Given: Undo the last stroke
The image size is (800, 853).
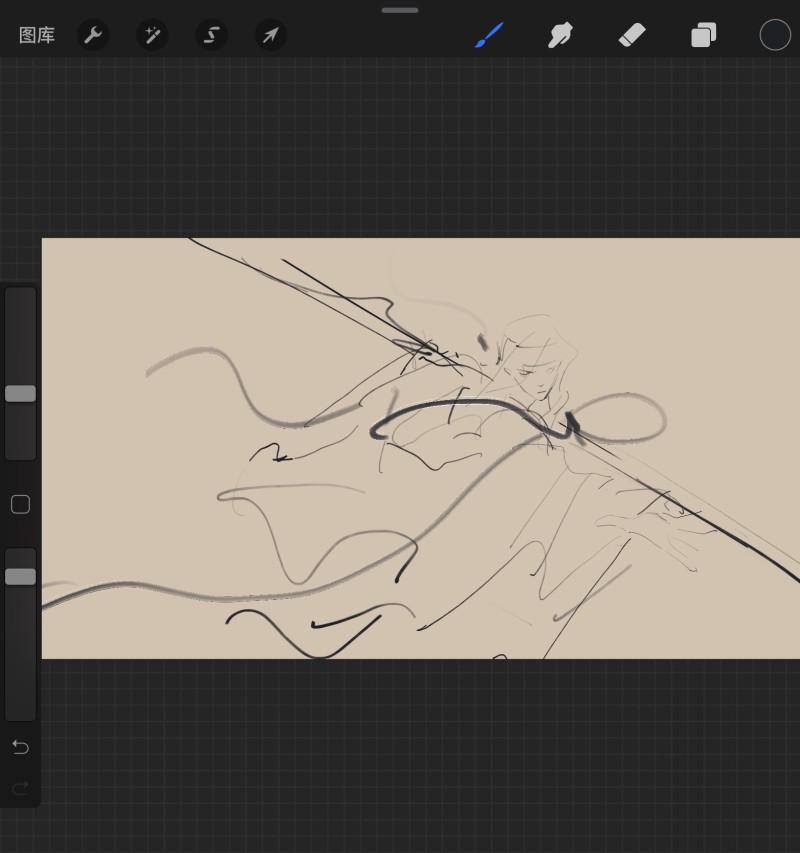Looking at the screenshot, I should pyautogui.click(x=21, y=747).
